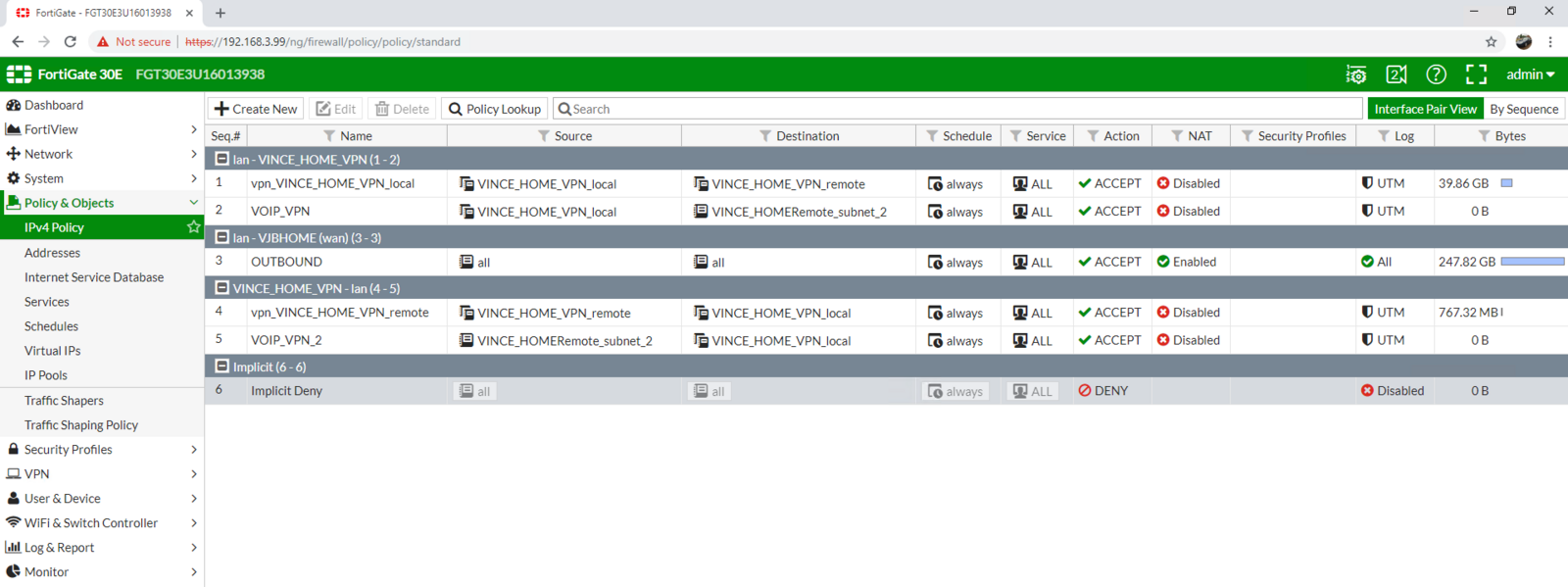Click the Delete button

click(x=402, y=109)
